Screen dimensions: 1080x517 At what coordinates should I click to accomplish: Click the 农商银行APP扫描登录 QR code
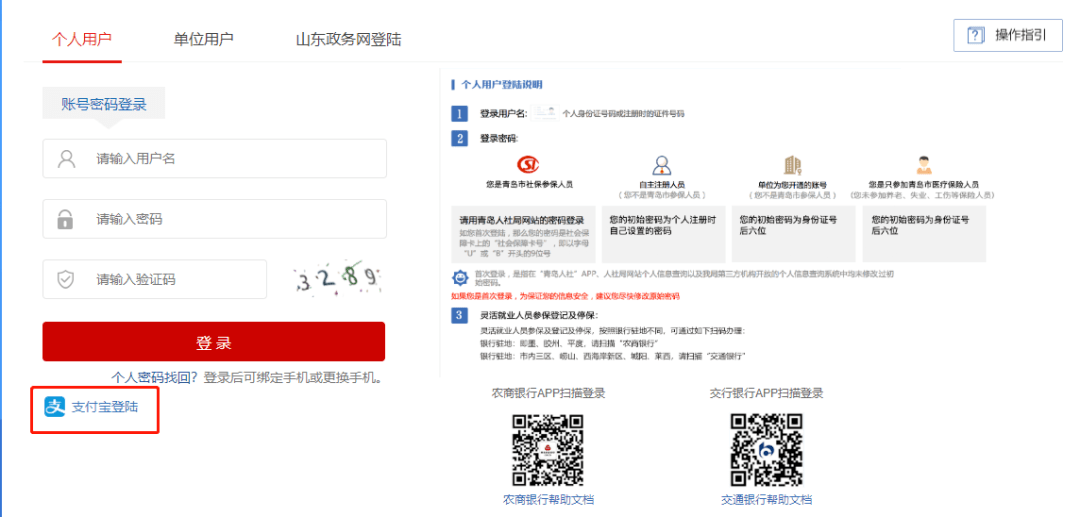coord(548,450)
